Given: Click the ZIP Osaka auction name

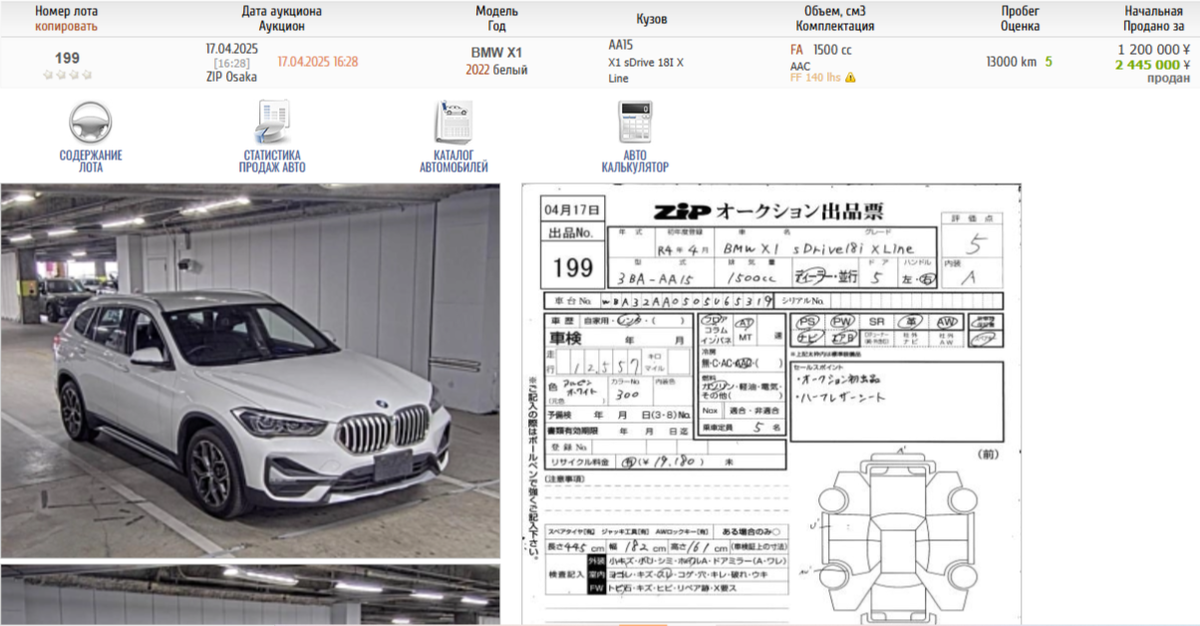Looking at the screenshot, I should pos(231,77).
